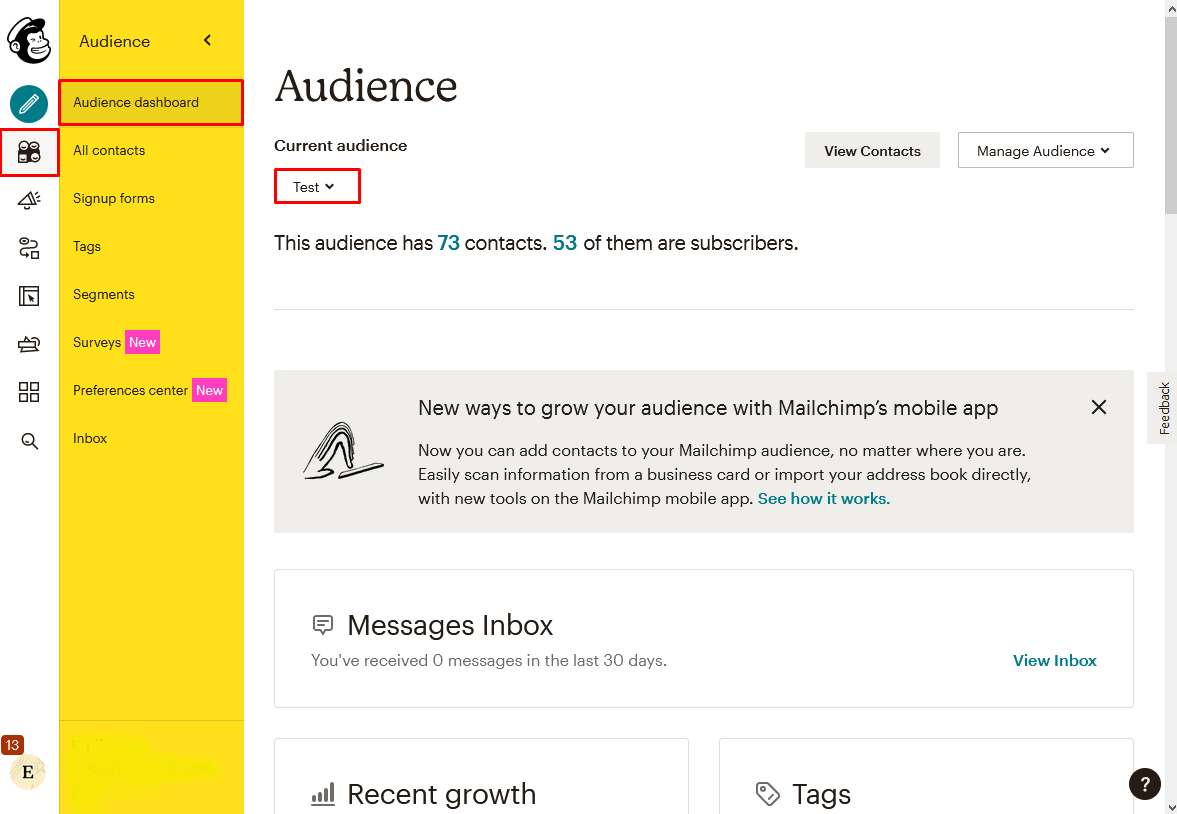Click the 53 subscribers count link
Viewport: 1177px width, 814px height.
(x=564, y=243)
